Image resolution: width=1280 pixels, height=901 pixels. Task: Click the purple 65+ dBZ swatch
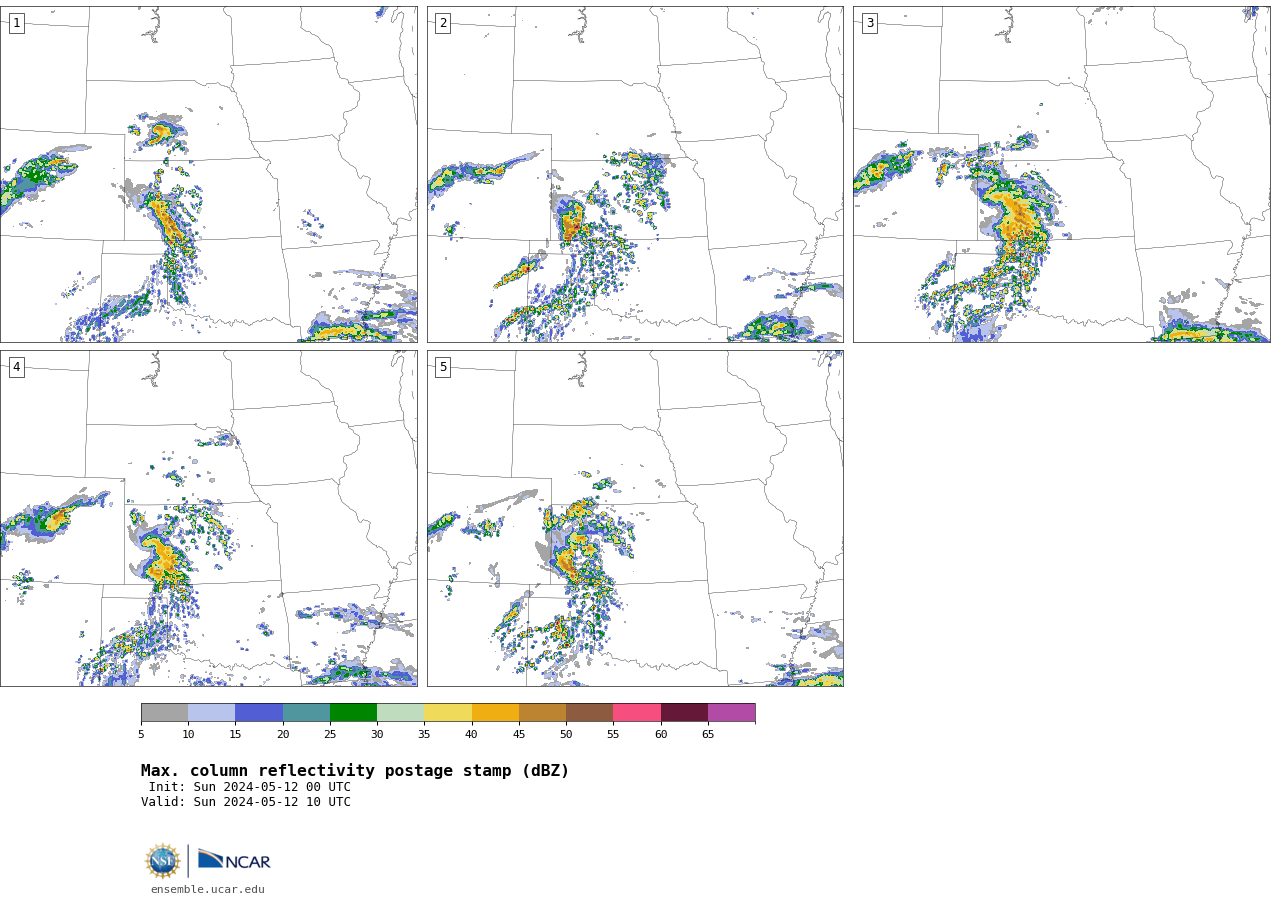tap(731, 713)
